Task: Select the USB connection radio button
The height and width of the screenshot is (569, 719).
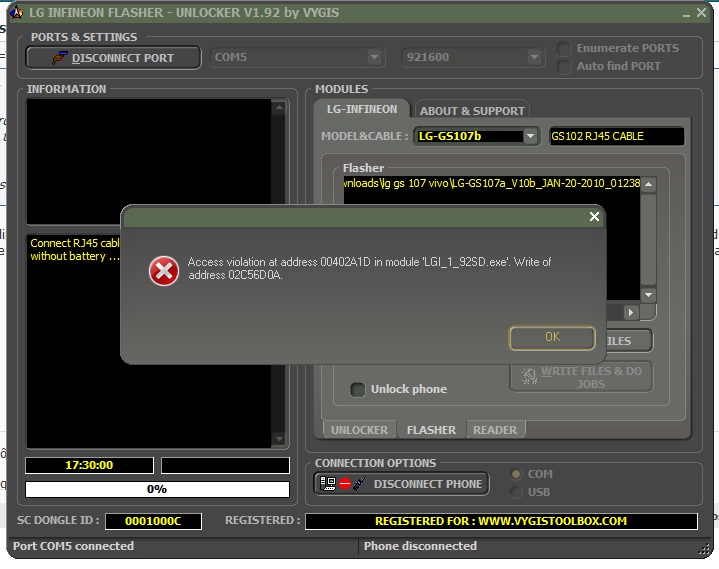Action: [516, 492]
